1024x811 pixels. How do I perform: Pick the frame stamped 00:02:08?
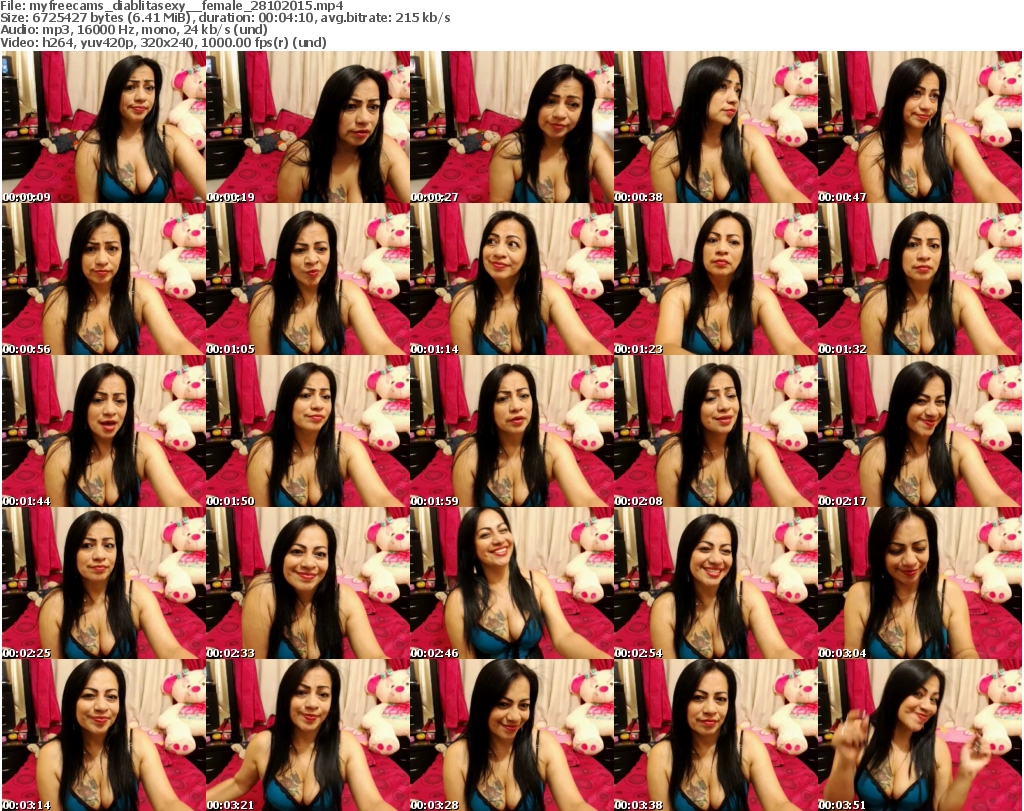(x=716, y=431)
